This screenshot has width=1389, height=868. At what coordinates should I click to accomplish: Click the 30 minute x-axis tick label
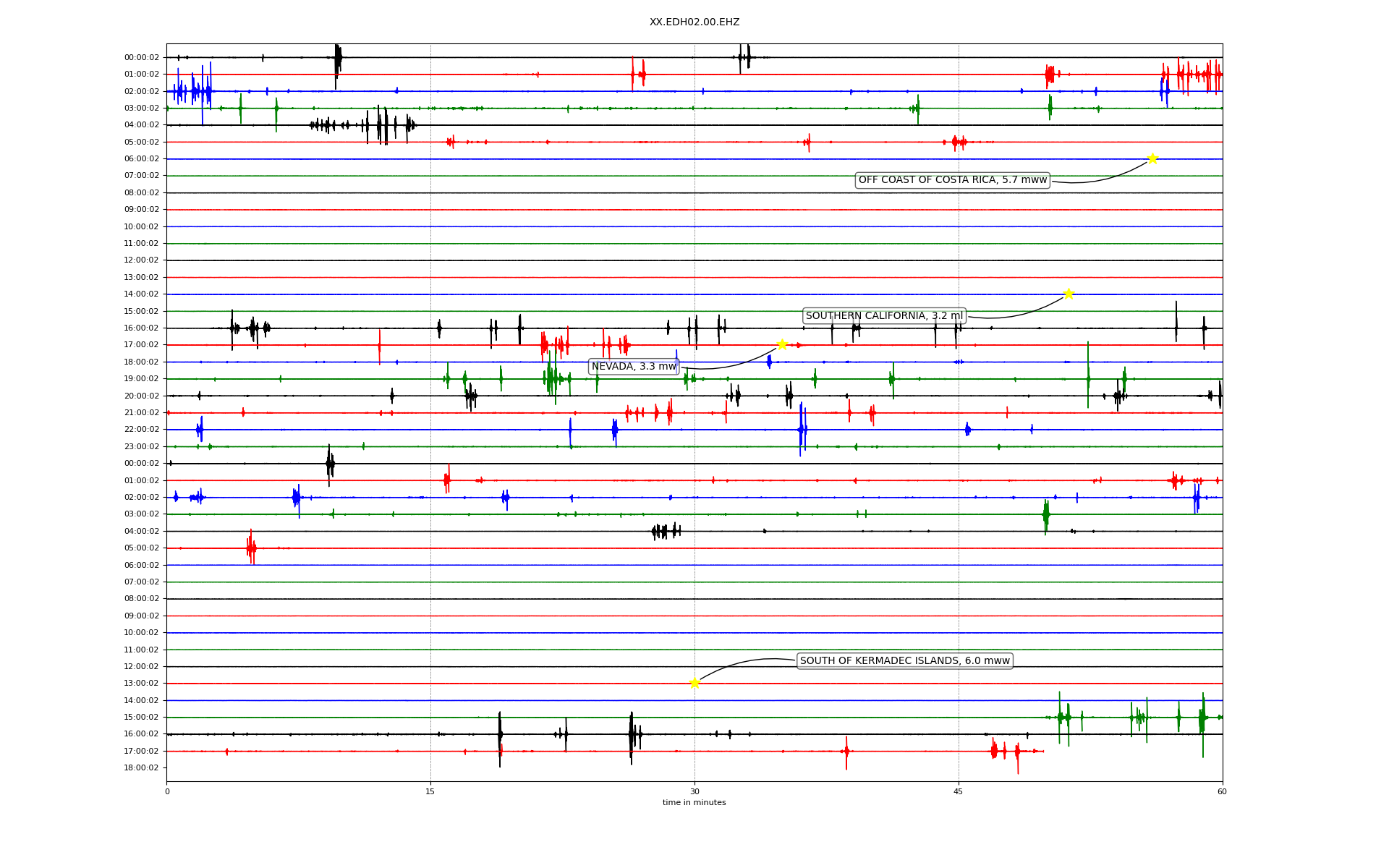[x=694, y=791]
